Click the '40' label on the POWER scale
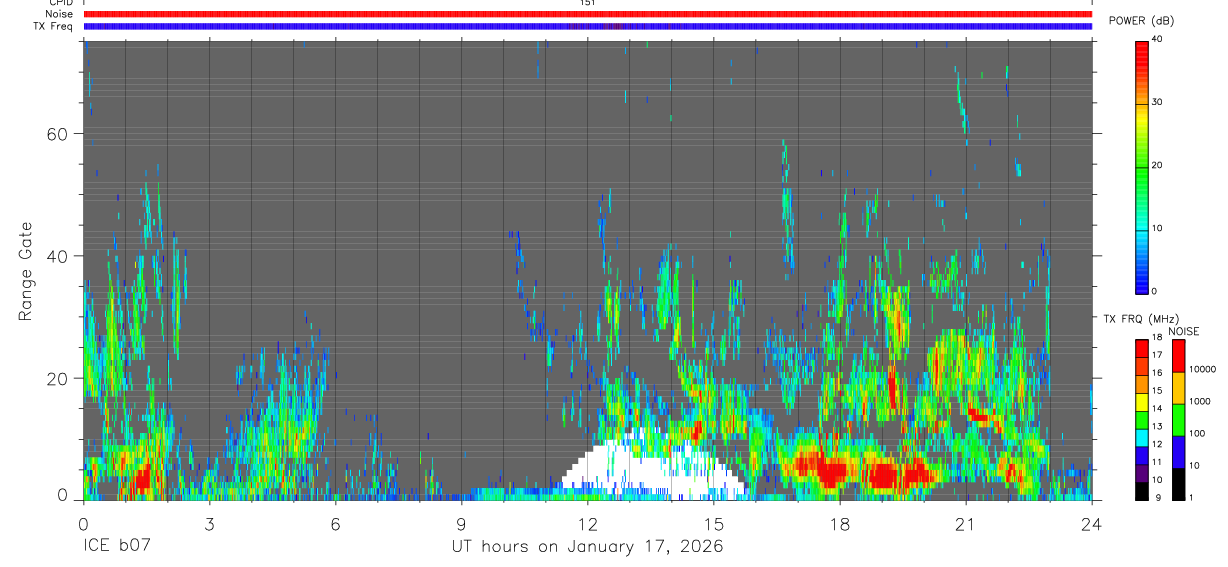The width and height of the screenshot is (1228, 567). click(x=1155, y=39)
